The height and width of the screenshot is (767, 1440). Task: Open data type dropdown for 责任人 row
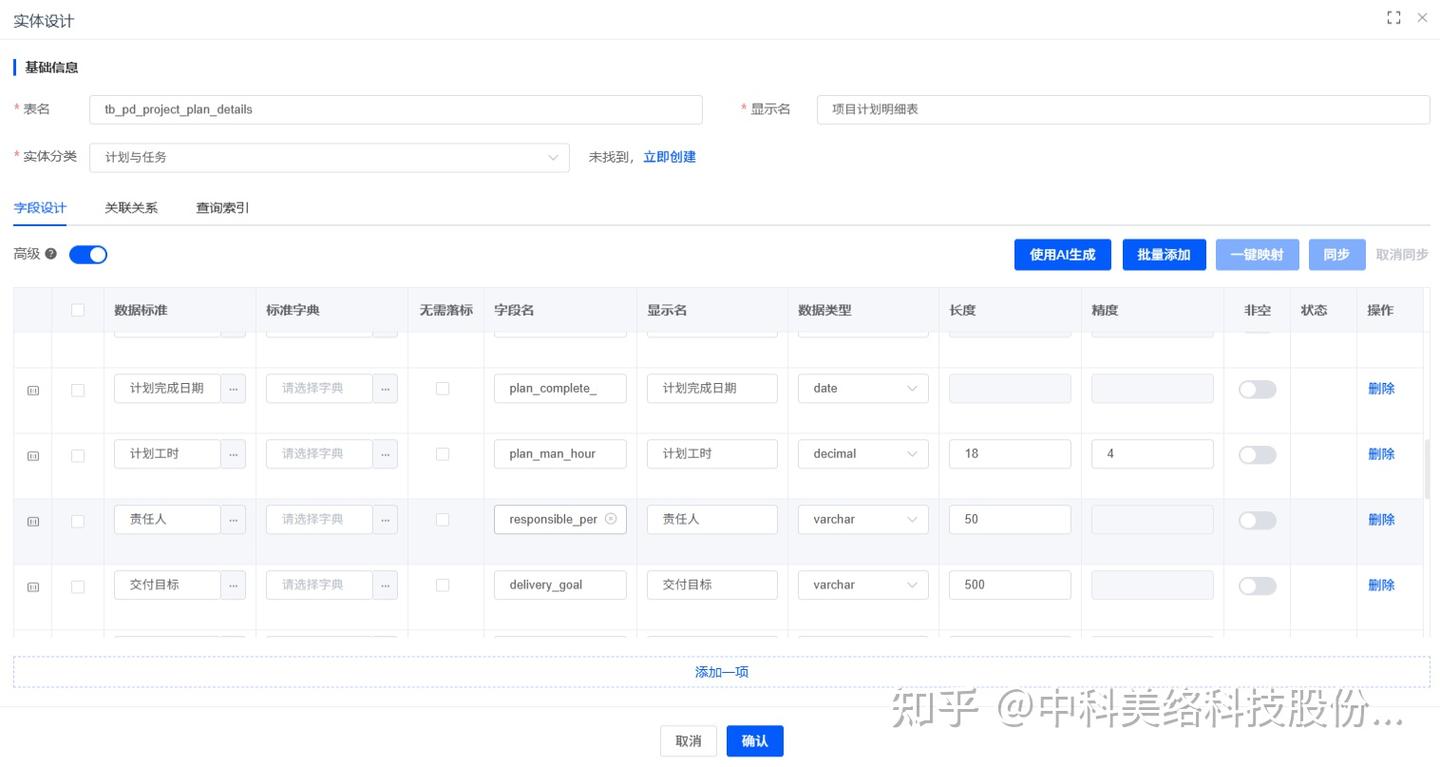click(x=863, y=519)
